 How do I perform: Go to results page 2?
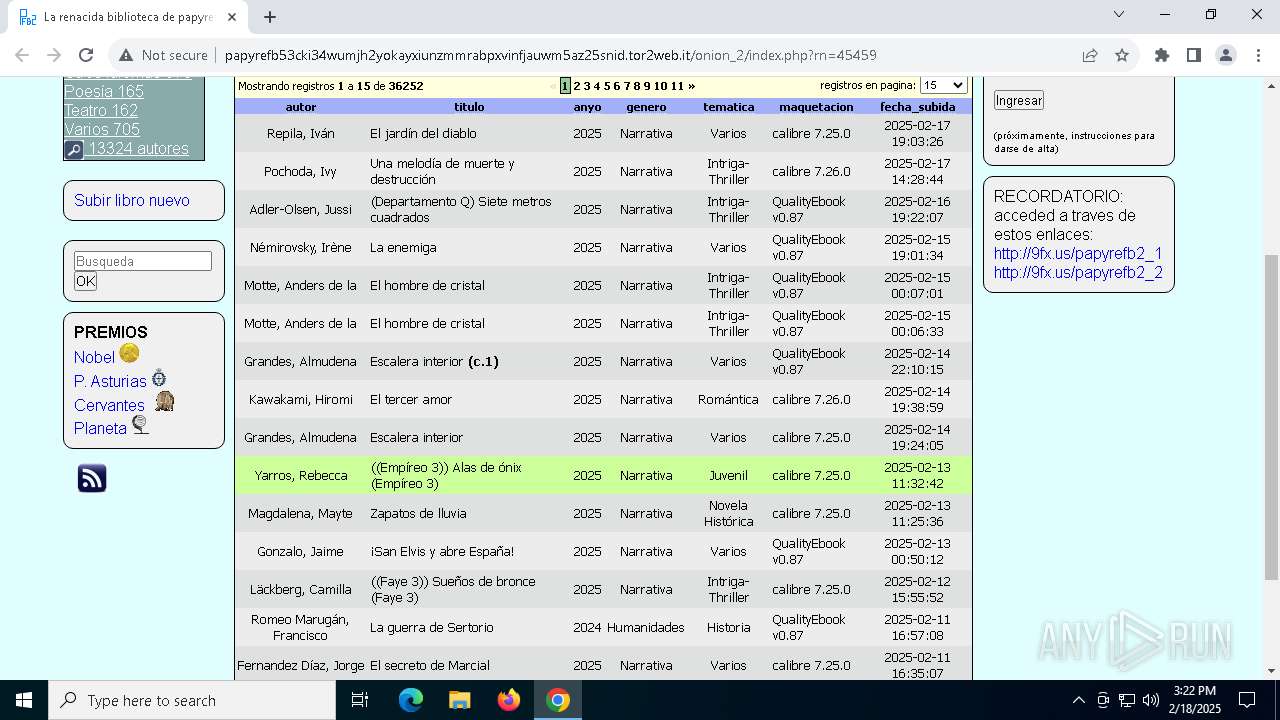[x=577, y=86]
